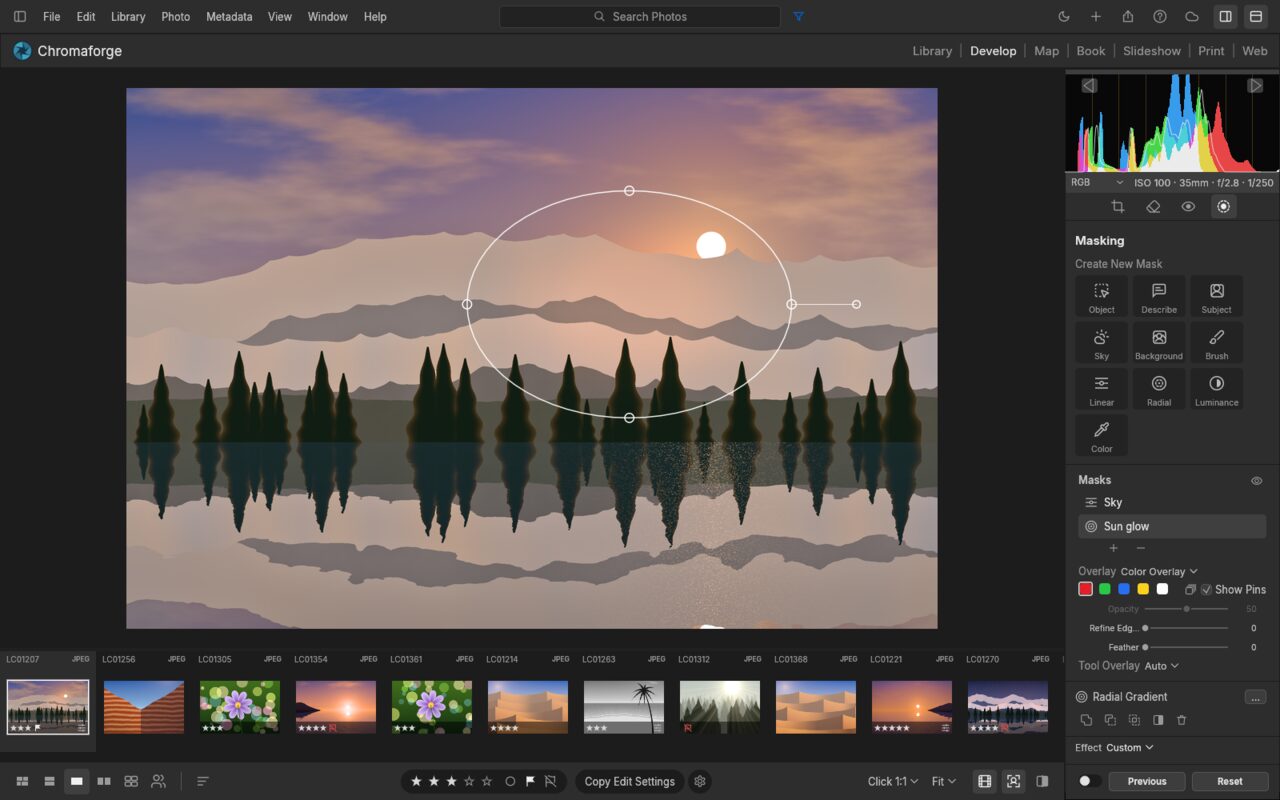Viewport: 1280px width, 800px height.
Task: Toggle visibility of all Masks with eye icon
Action: click(1257, 481)
